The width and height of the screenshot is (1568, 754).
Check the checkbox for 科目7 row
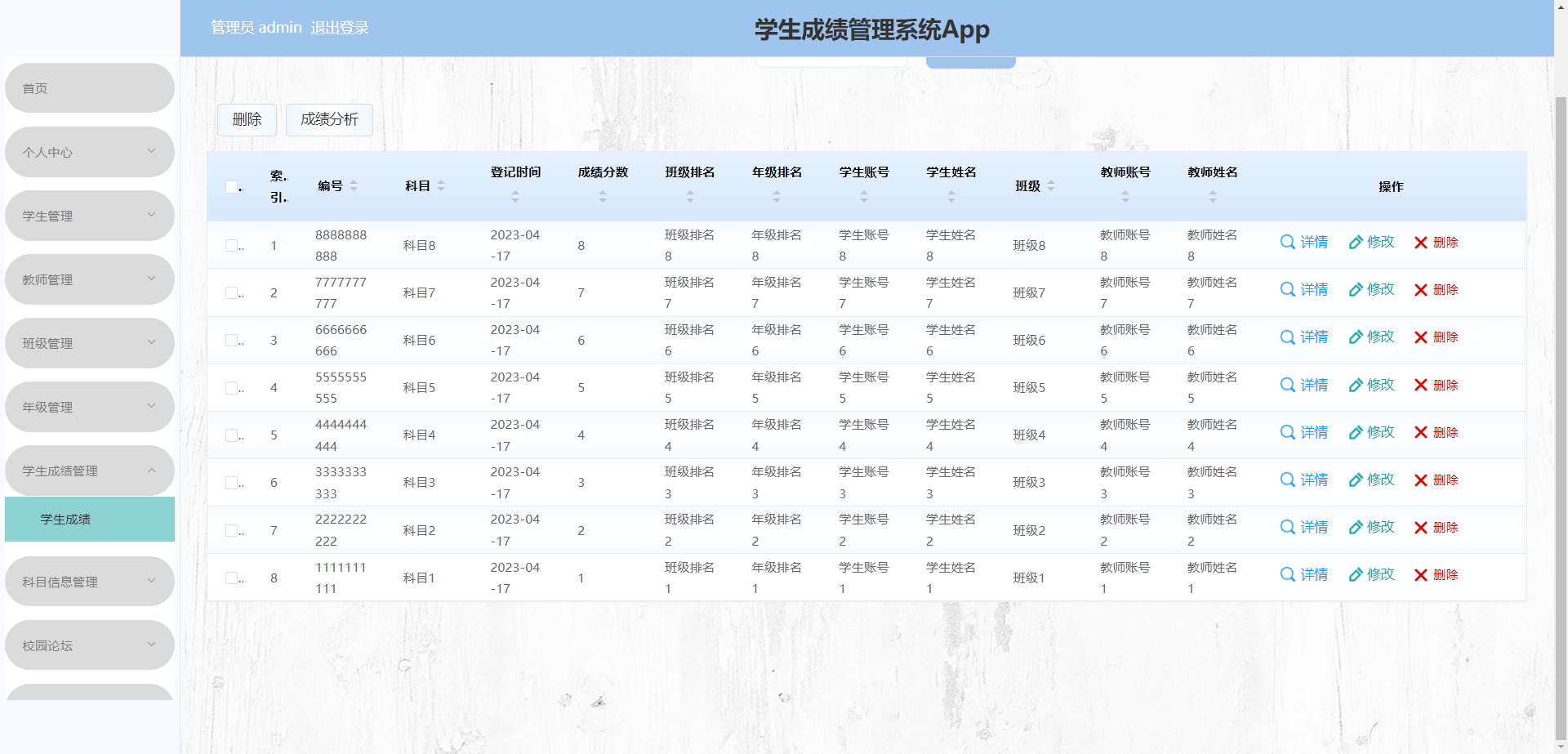[x=231, y=292]
